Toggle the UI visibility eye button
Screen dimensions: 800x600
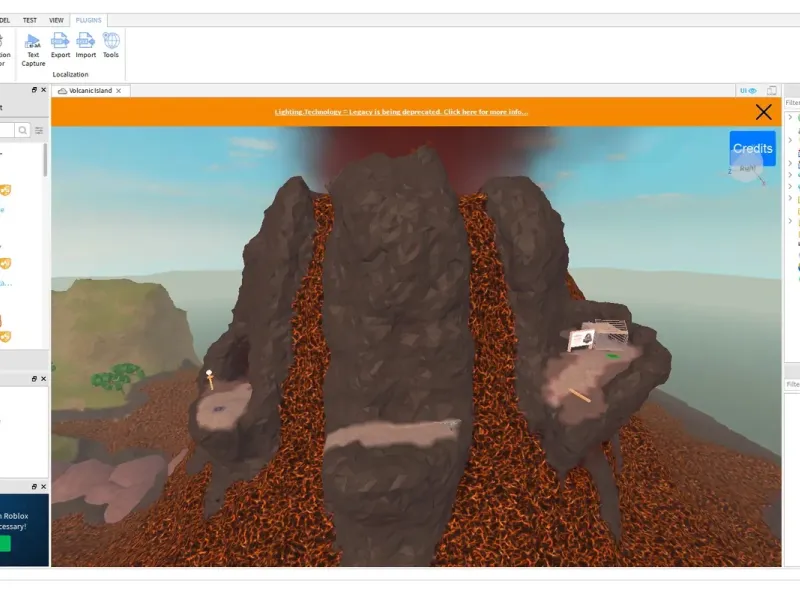pyautogui.click(x=748, y=91)
